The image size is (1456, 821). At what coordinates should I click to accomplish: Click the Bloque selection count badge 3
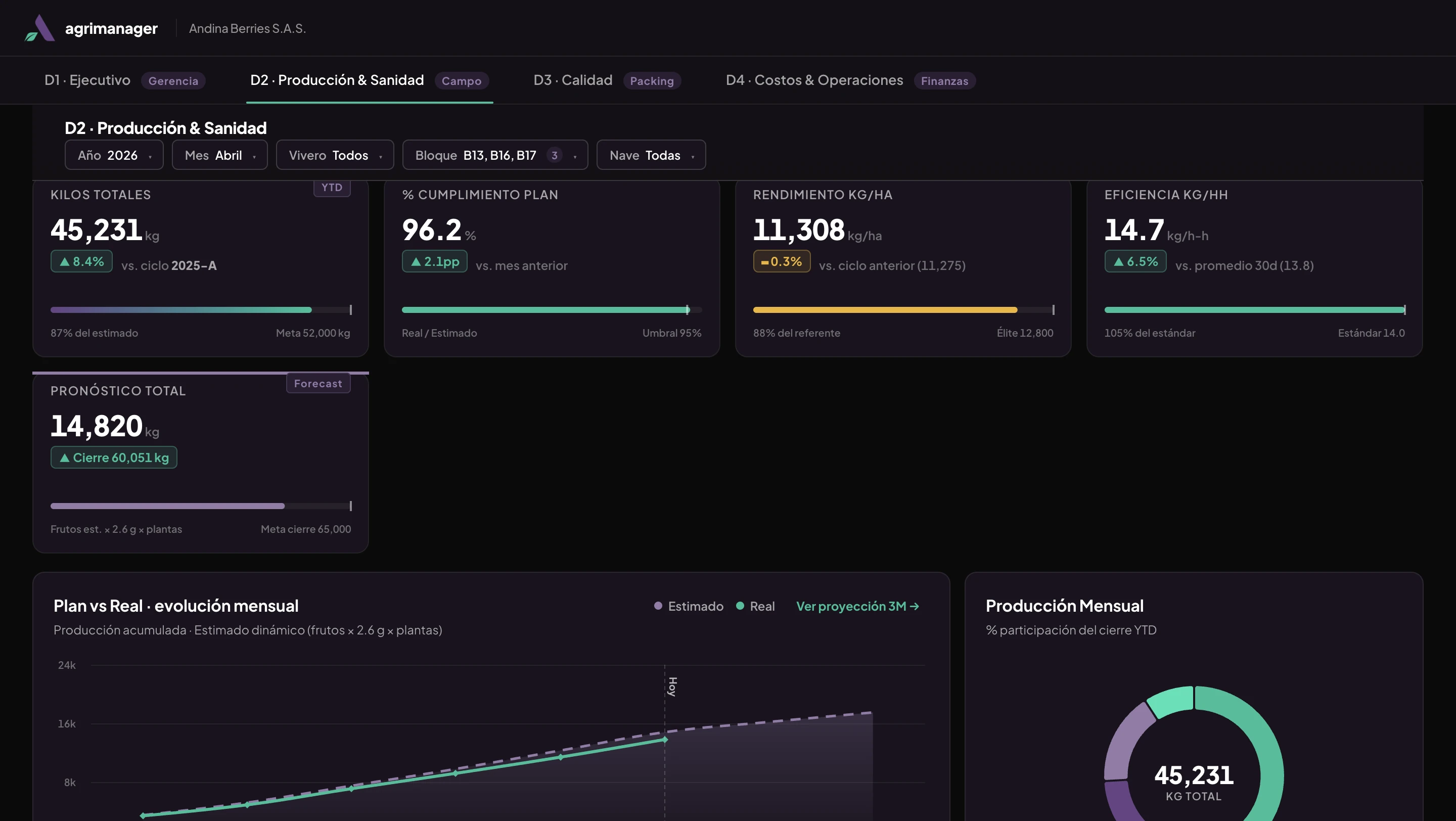tap(555, 155)
